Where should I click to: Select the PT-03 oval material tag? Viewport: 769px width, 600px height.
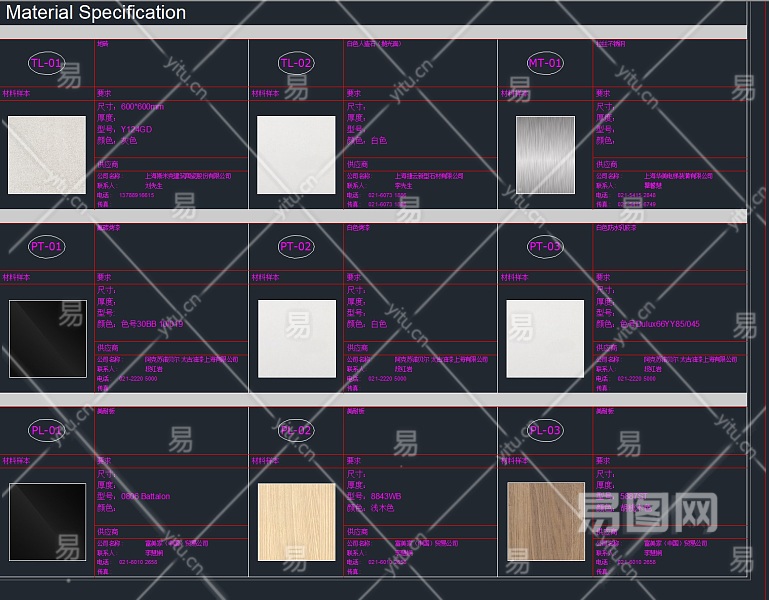[545, 246]
